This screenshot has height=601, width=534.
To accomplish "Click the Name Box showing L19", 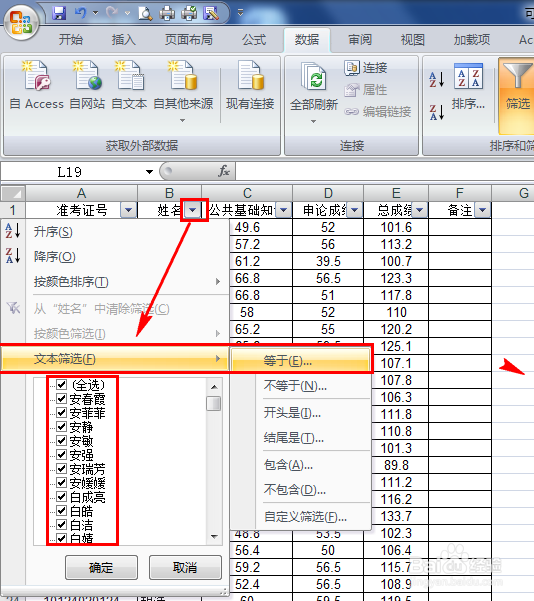I will coord(70,172).
